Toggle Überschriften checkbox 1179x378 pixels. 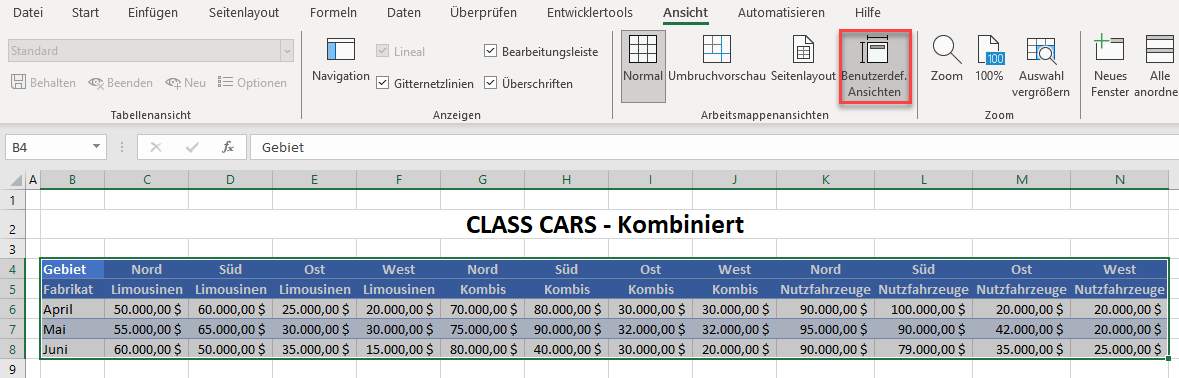click(x=490, y=83)
